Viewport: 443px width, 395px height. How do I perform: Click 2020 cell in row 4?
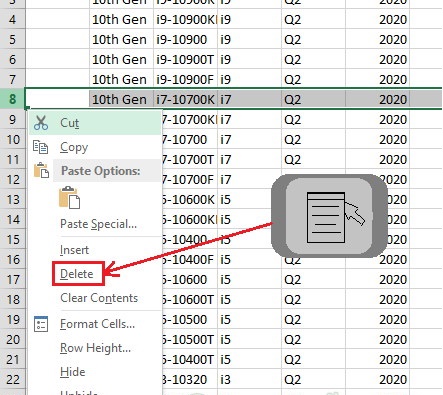[x=377, y=19]
